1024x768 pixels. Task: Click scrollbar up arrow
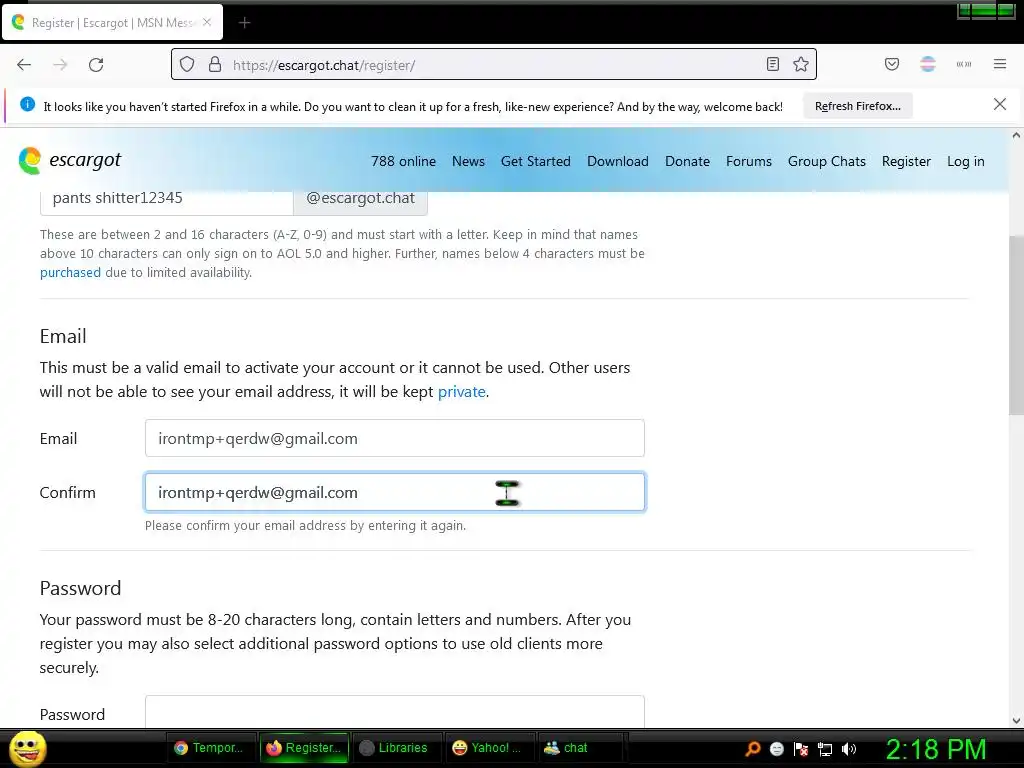pyautogui.click(x=1016, y=135)
